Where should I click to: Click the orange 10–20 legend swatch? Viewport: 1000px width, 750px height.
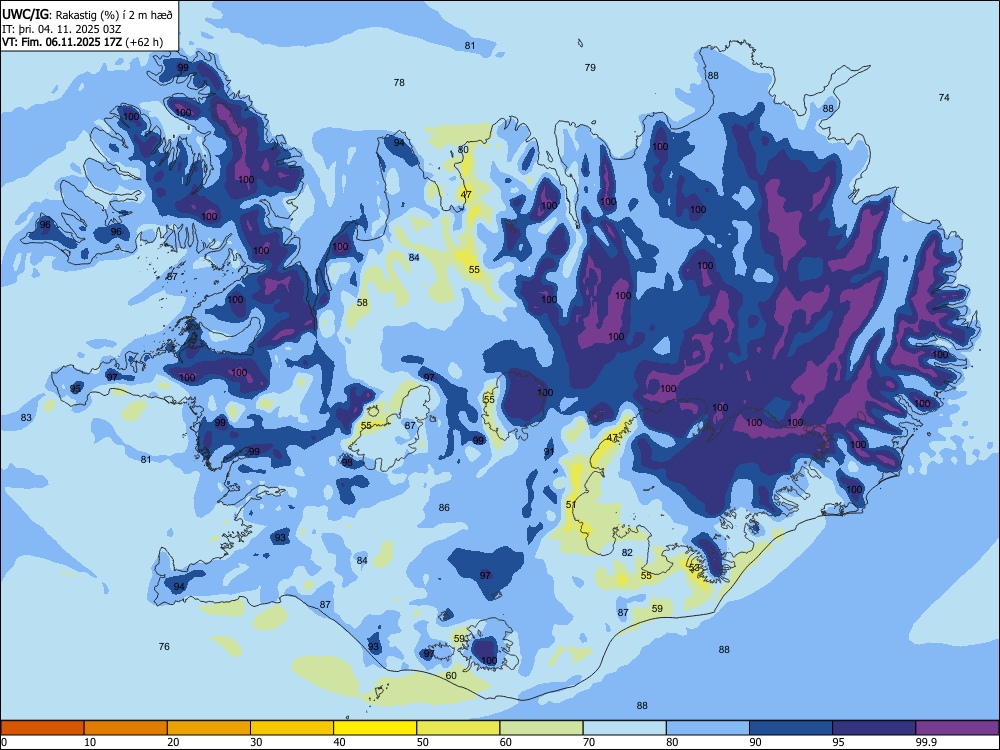[x=126, y=728]
